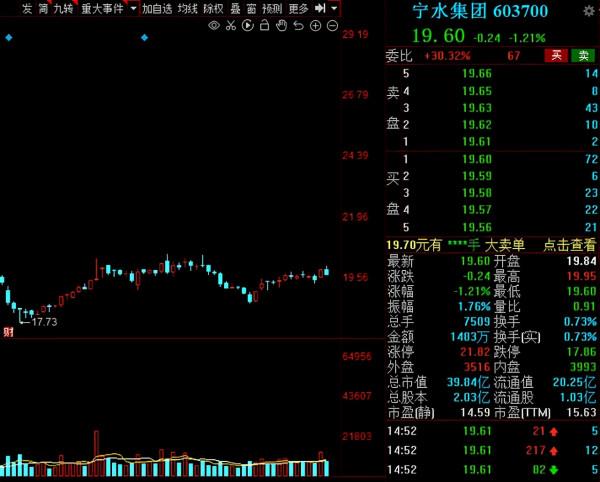Select the scissors cut tool icon
600x482 pixels.
[231, 25]
